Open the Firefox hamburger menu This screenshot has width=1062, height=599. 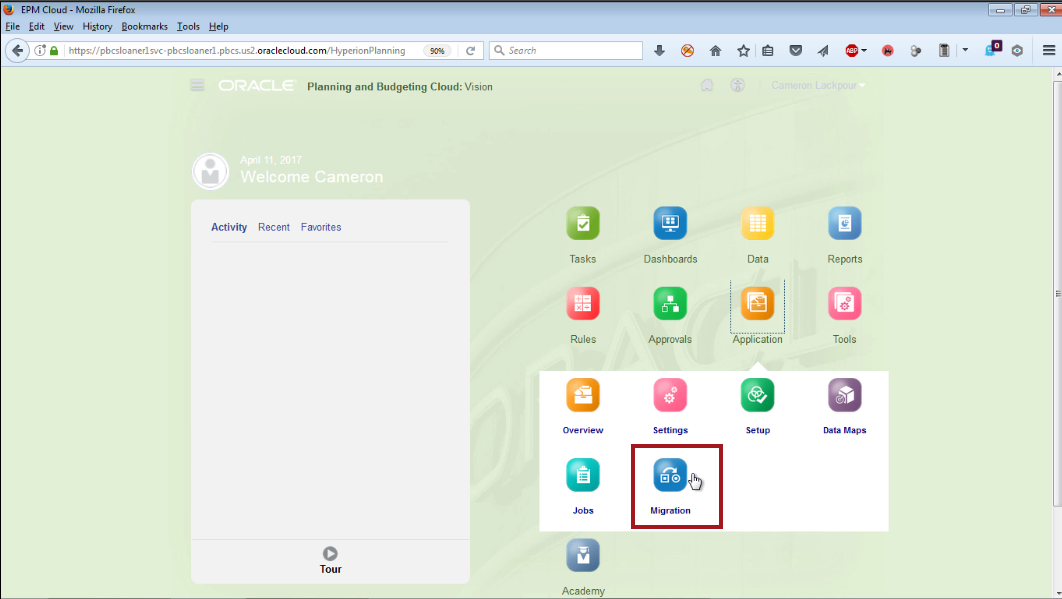[x=1048, y=51]
